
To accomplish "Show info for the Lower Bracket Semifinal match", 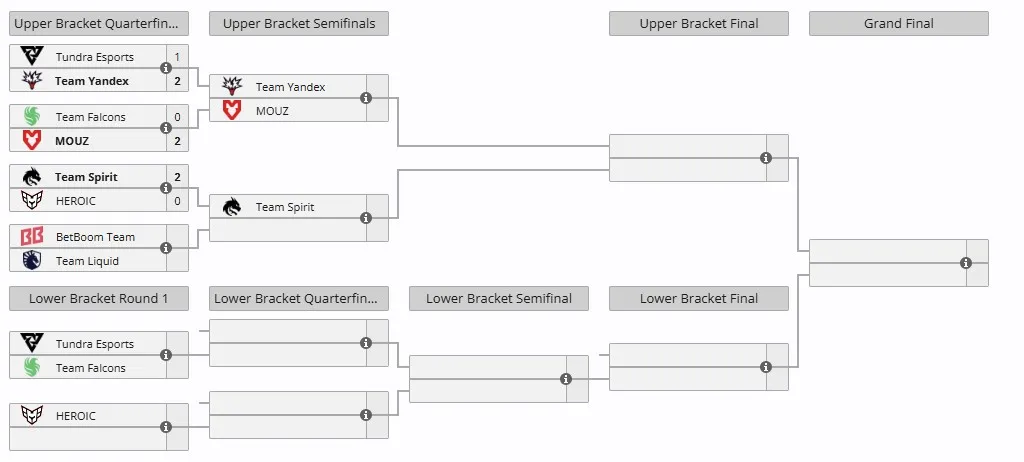I will pos(566,379).
